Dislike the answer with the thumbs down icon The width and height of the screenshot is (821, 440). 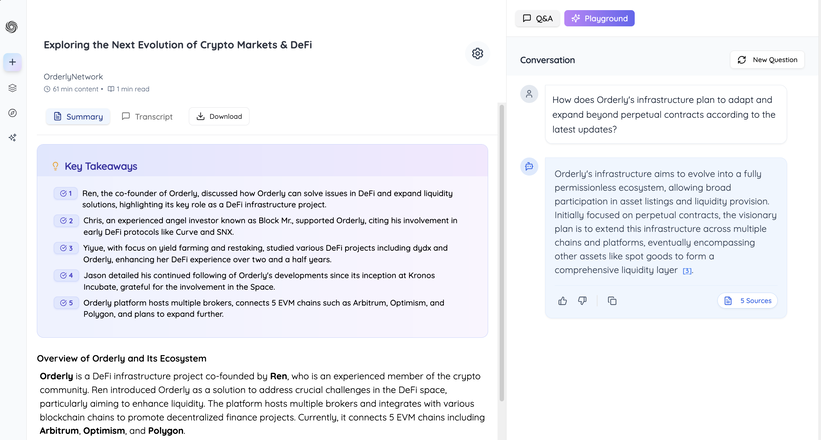tap(582, 300)
